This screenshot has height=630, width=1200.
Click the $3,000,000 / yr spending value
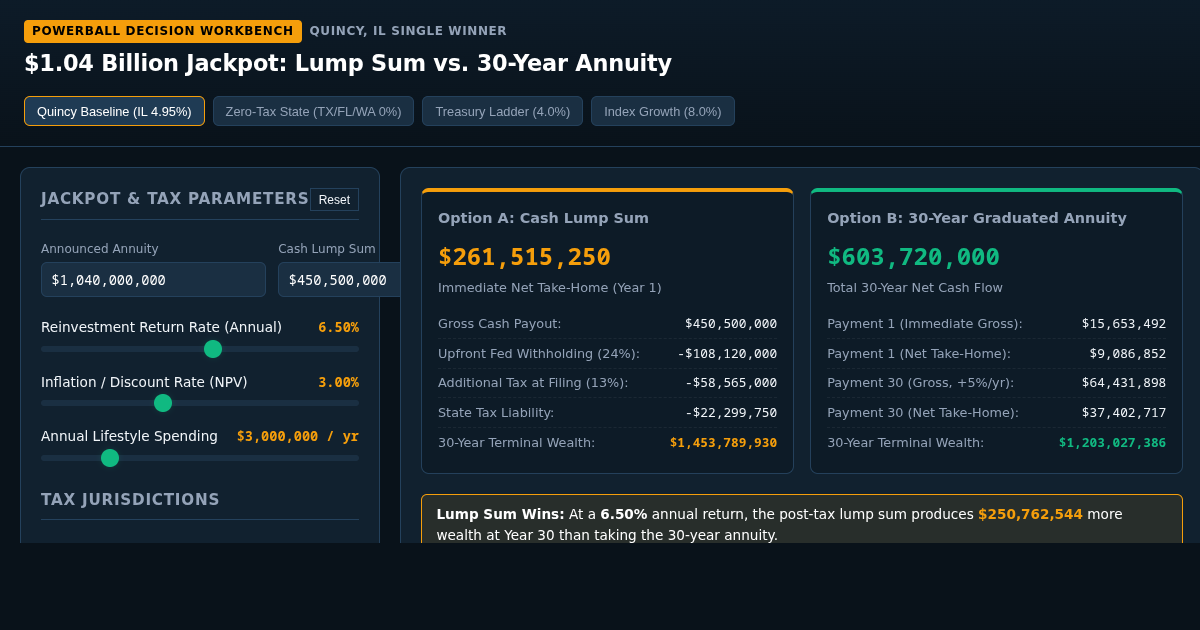(298, 436)
